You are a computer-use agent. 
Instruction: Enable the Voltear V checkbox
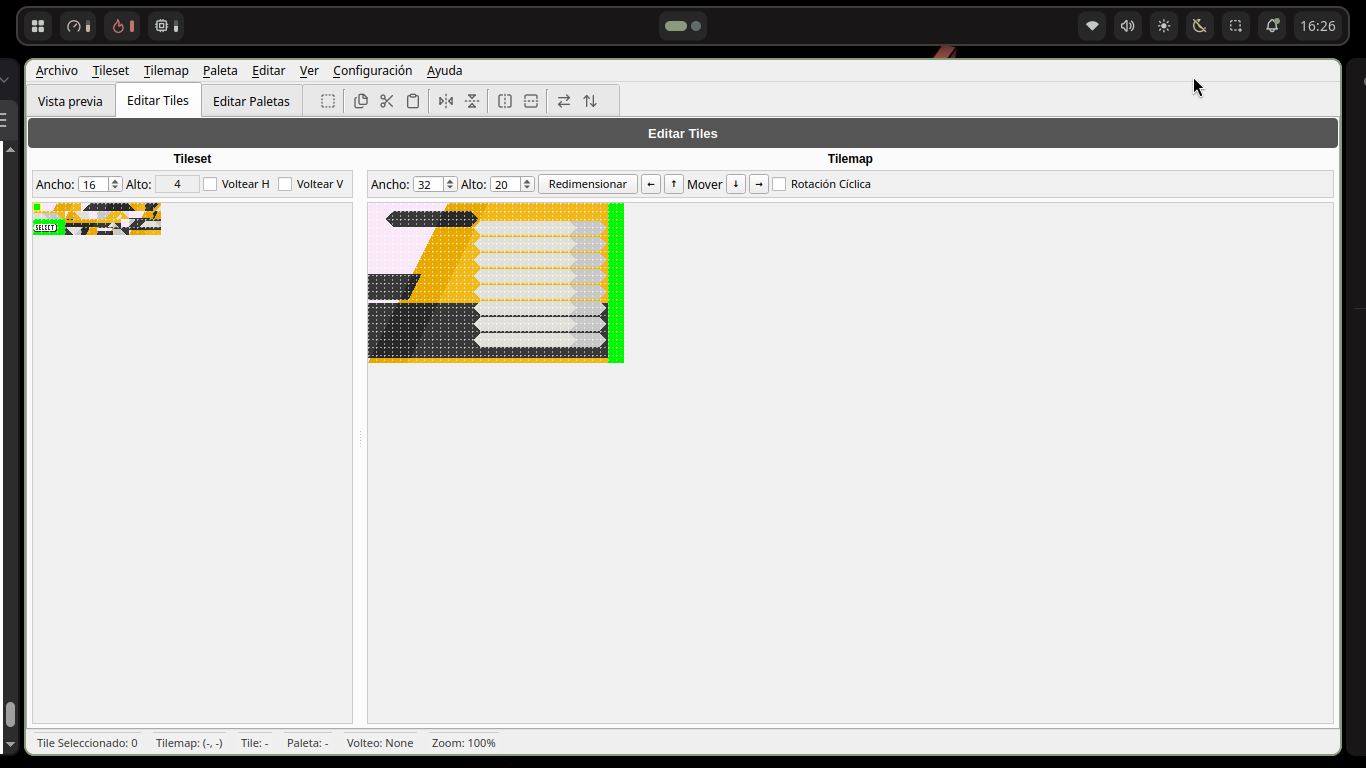285,184
